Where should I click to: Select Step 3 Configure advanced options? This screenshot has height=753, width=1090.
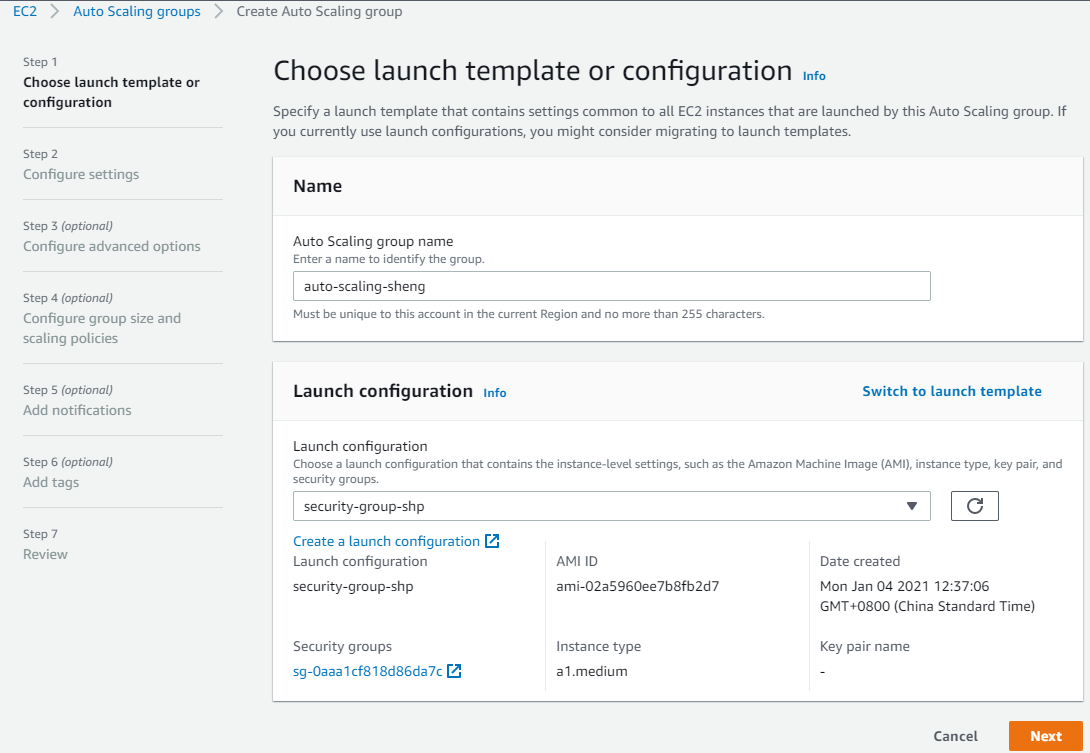tap(112, 246)
